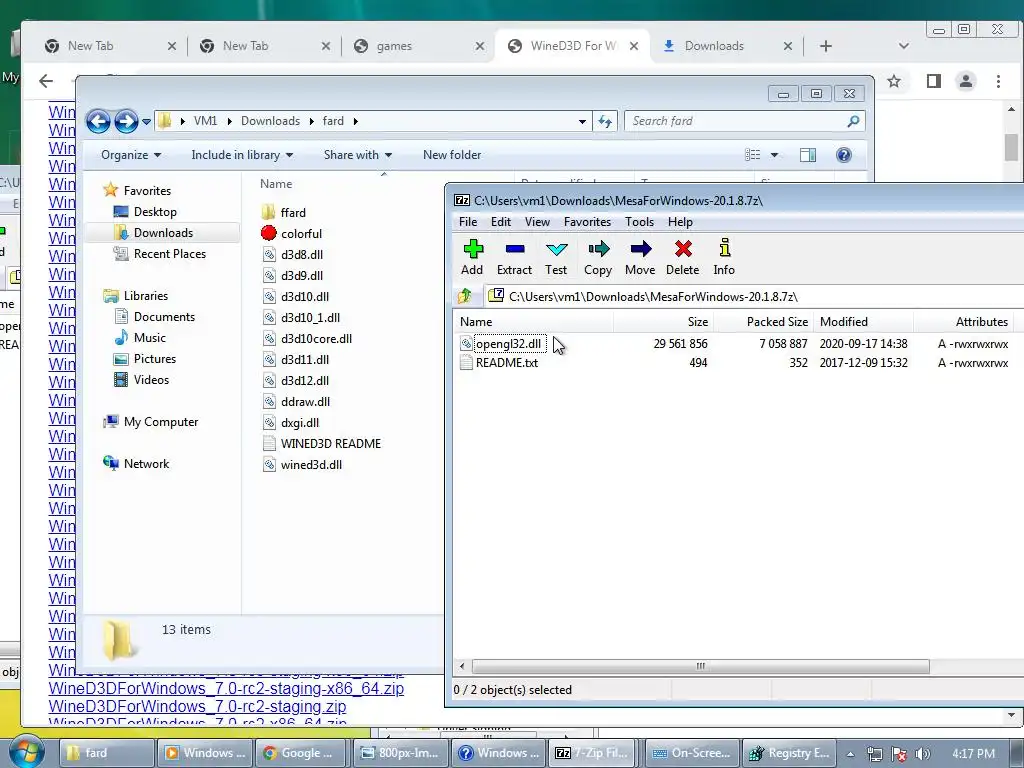Click the volume icon in system tray
Screen dimensions: 1024x768
click(x=923, y=754)
